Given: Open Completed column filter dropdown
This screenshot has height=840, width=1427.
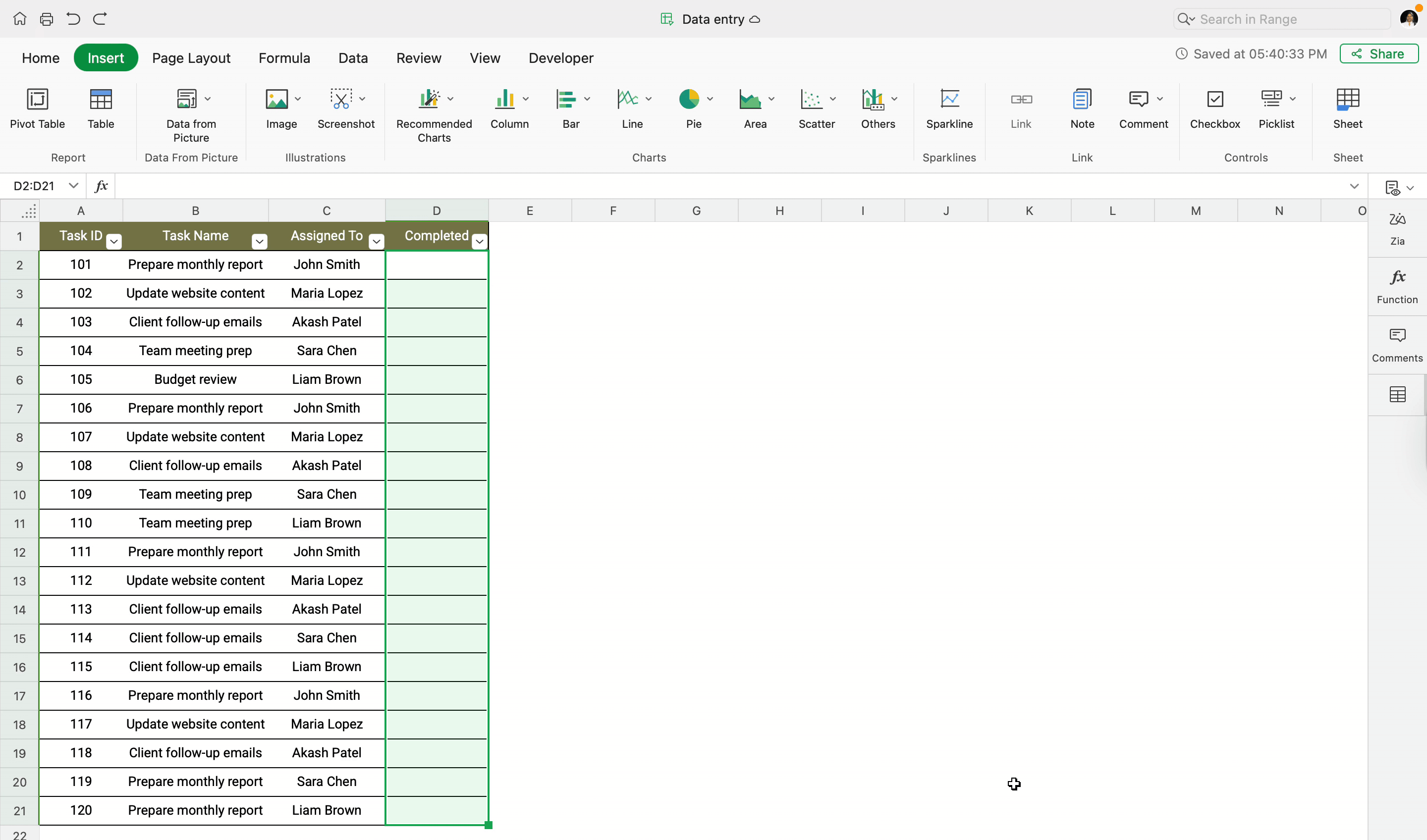Looking at the screenshot, I should coord(480,242).
